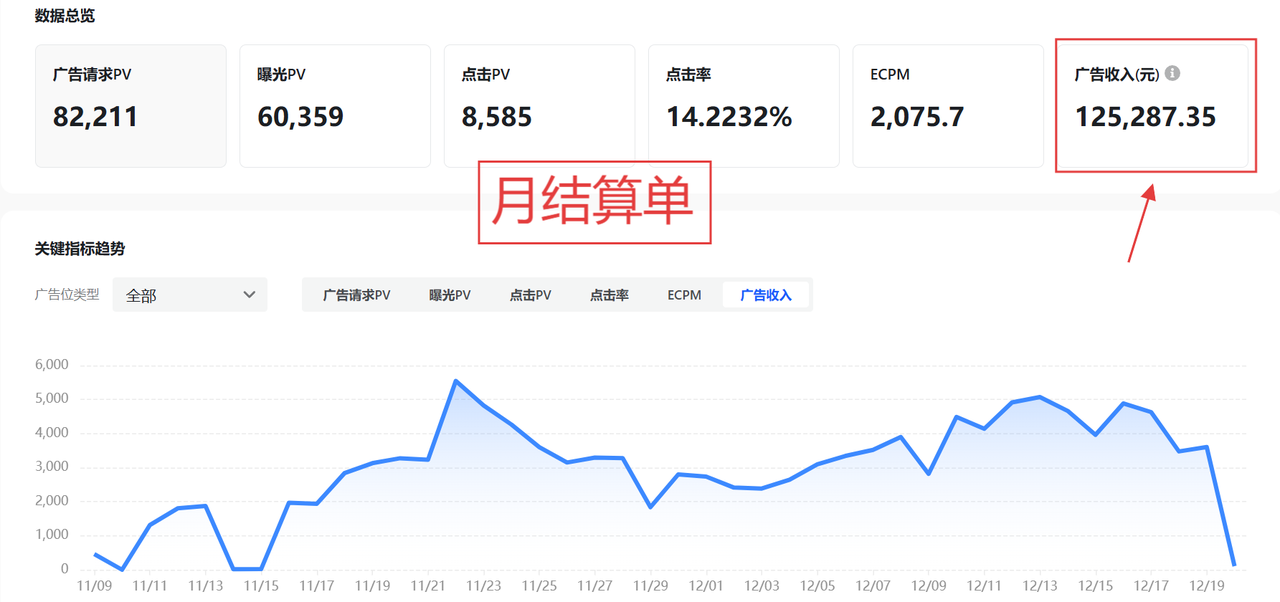Click the 广告请求PV summary card
Viewport: 1280px width, 602px height.
click(130, 105)
